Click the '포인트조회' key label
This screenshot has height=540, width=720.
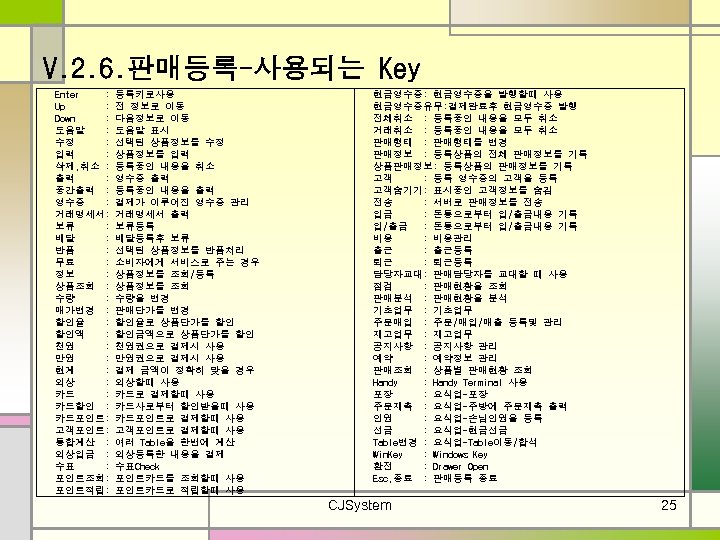coord(79,478)
